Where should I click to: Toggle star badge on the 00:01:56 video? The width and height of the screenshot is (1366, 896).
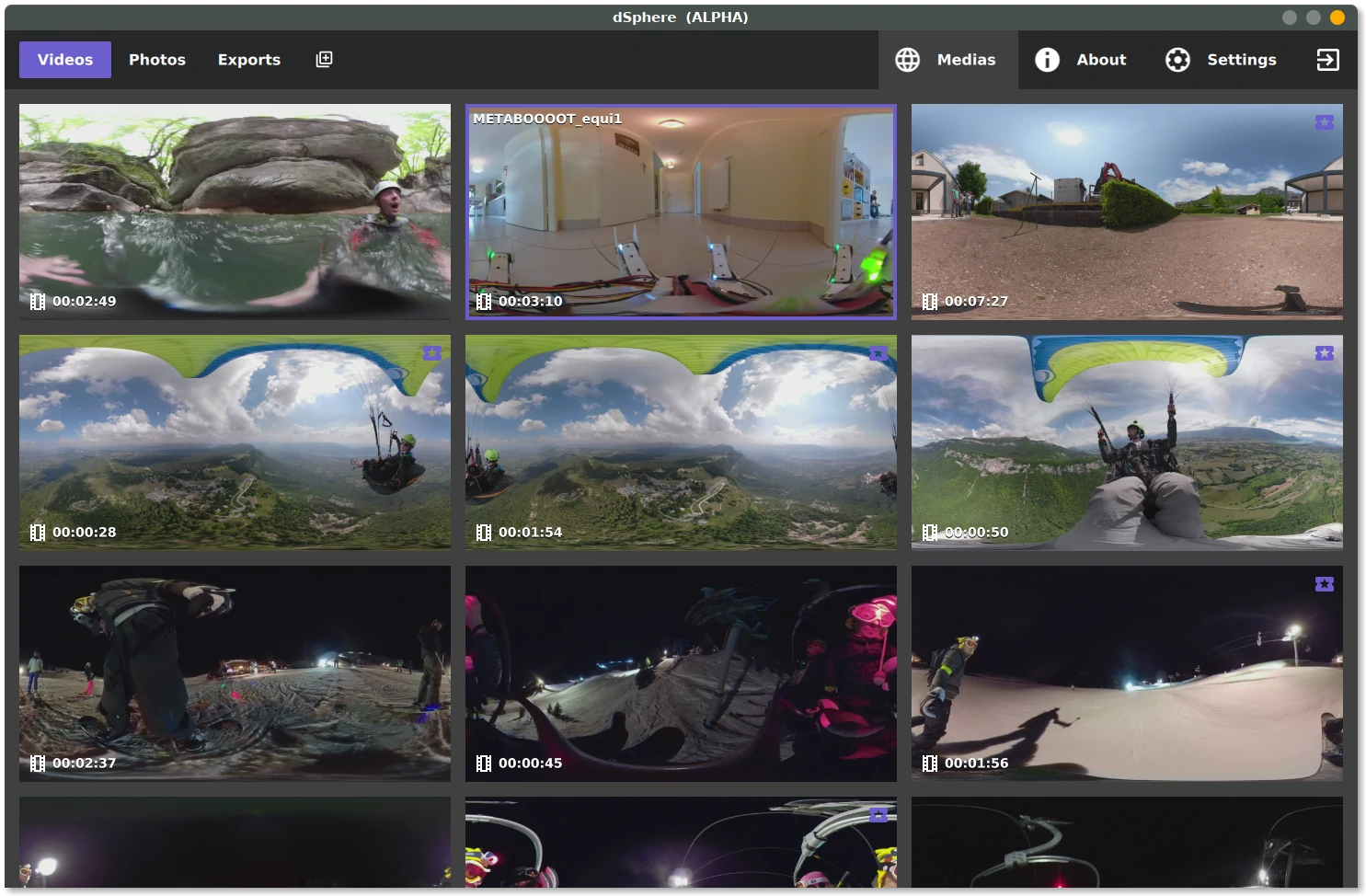(1325, 584)
